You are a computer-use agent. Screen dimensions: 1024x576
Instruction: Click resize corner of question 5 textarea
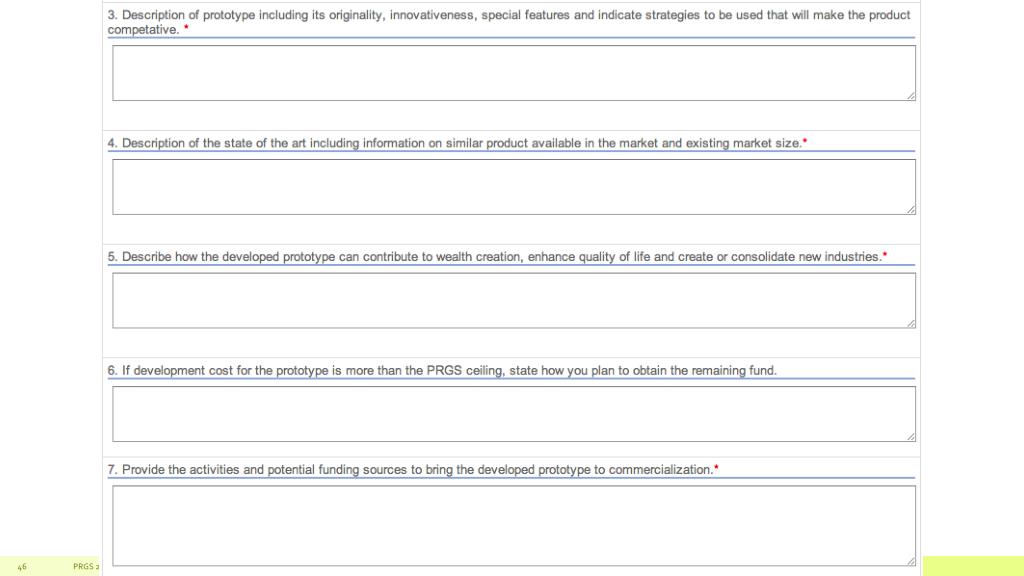click(x=910, y=323)
